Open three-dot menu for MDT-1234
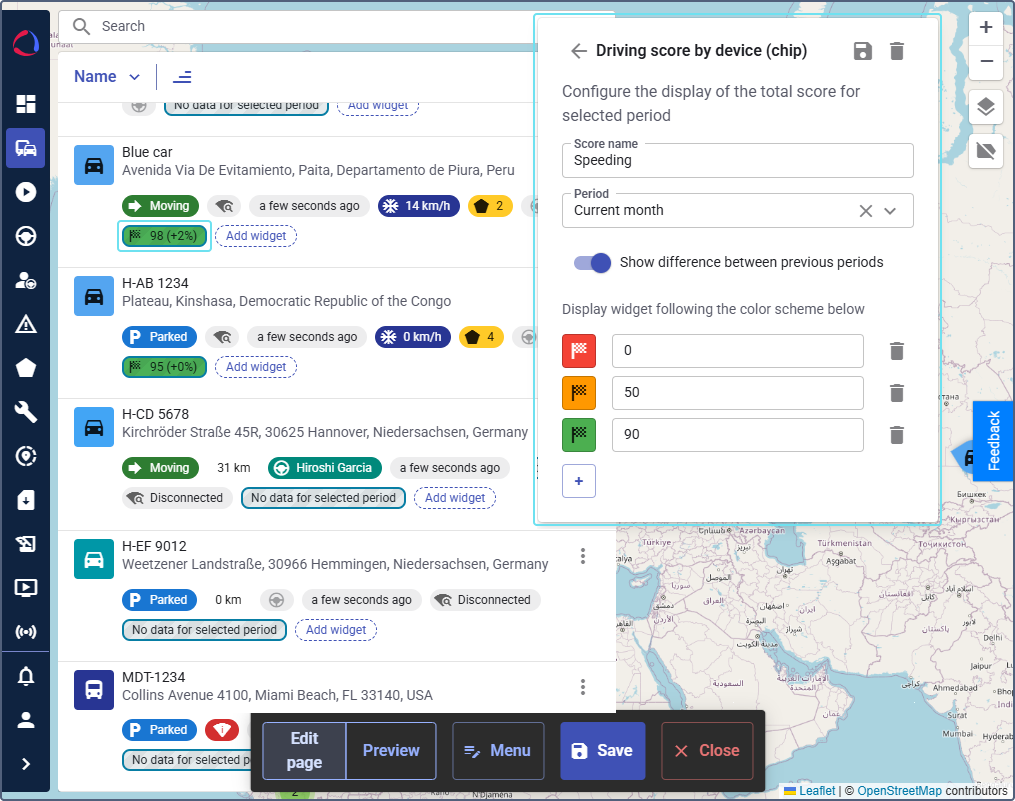Screen dimensions: 1015x801 [x=583, y=687]
